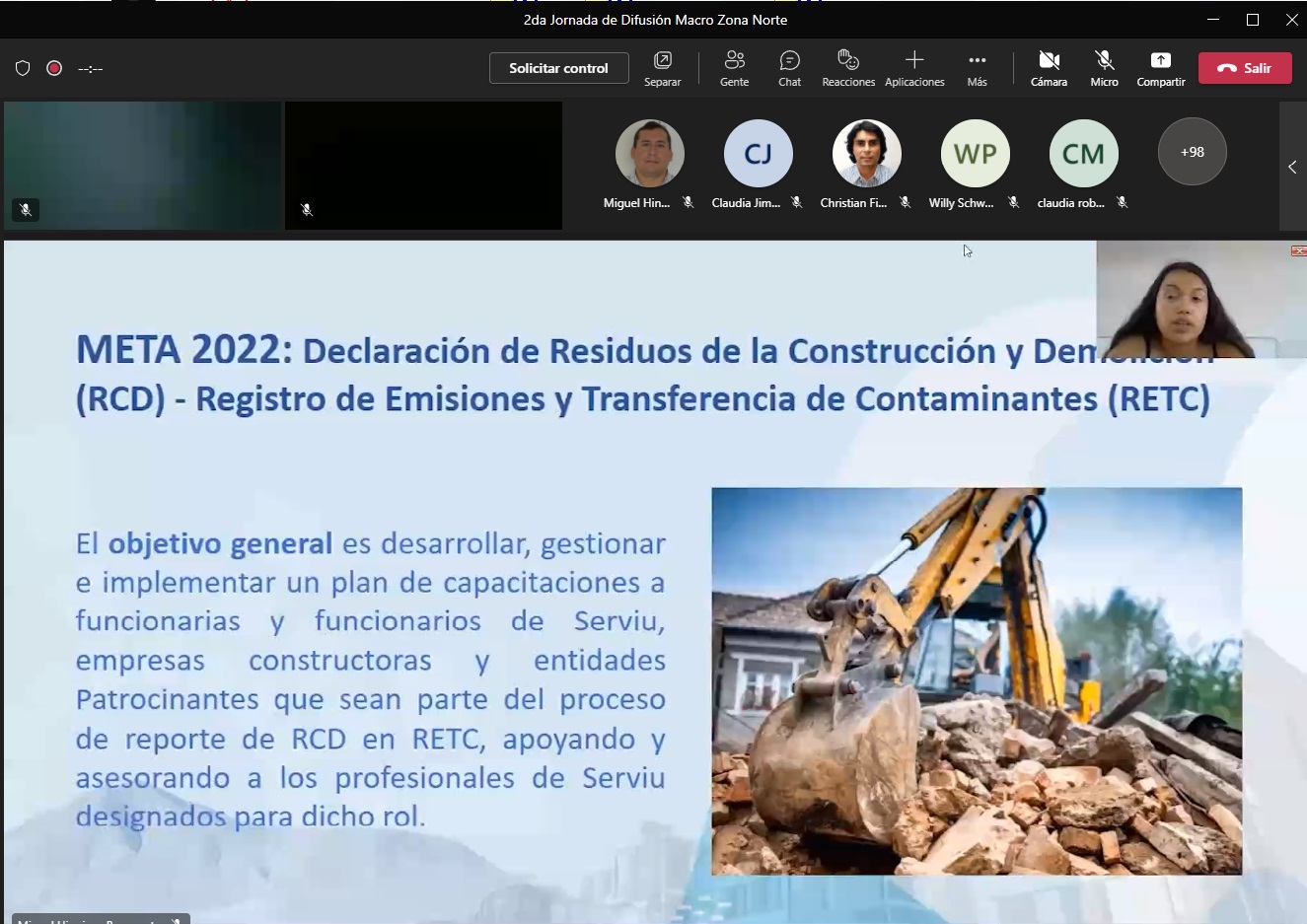Click claudia rob... muted mic icon
Image resolution: width=1307 pixels, height=924 pixels.
coord(1123,202)
